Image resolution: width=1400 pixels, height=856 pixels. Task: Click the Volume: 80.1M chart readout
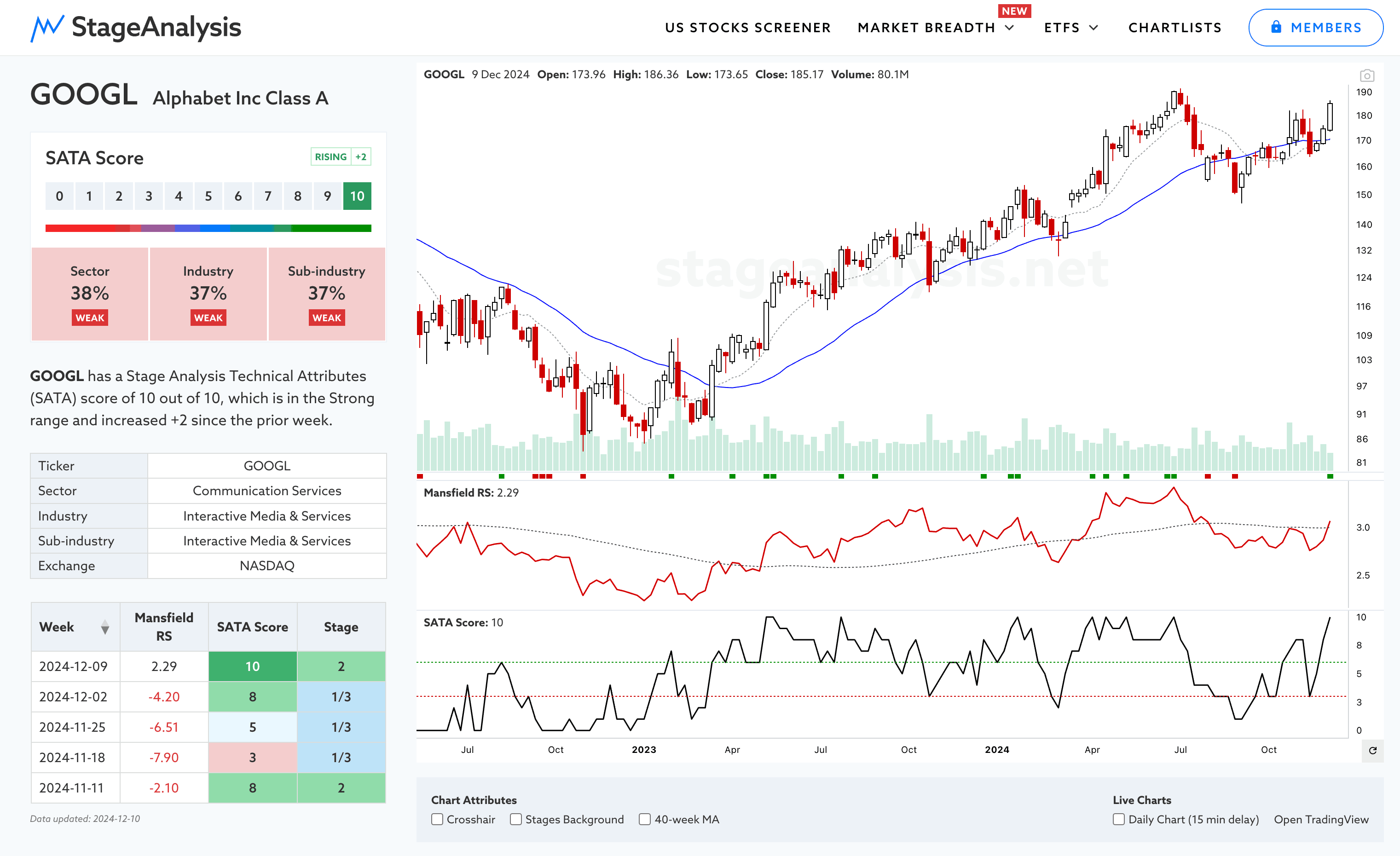point(870,75)
